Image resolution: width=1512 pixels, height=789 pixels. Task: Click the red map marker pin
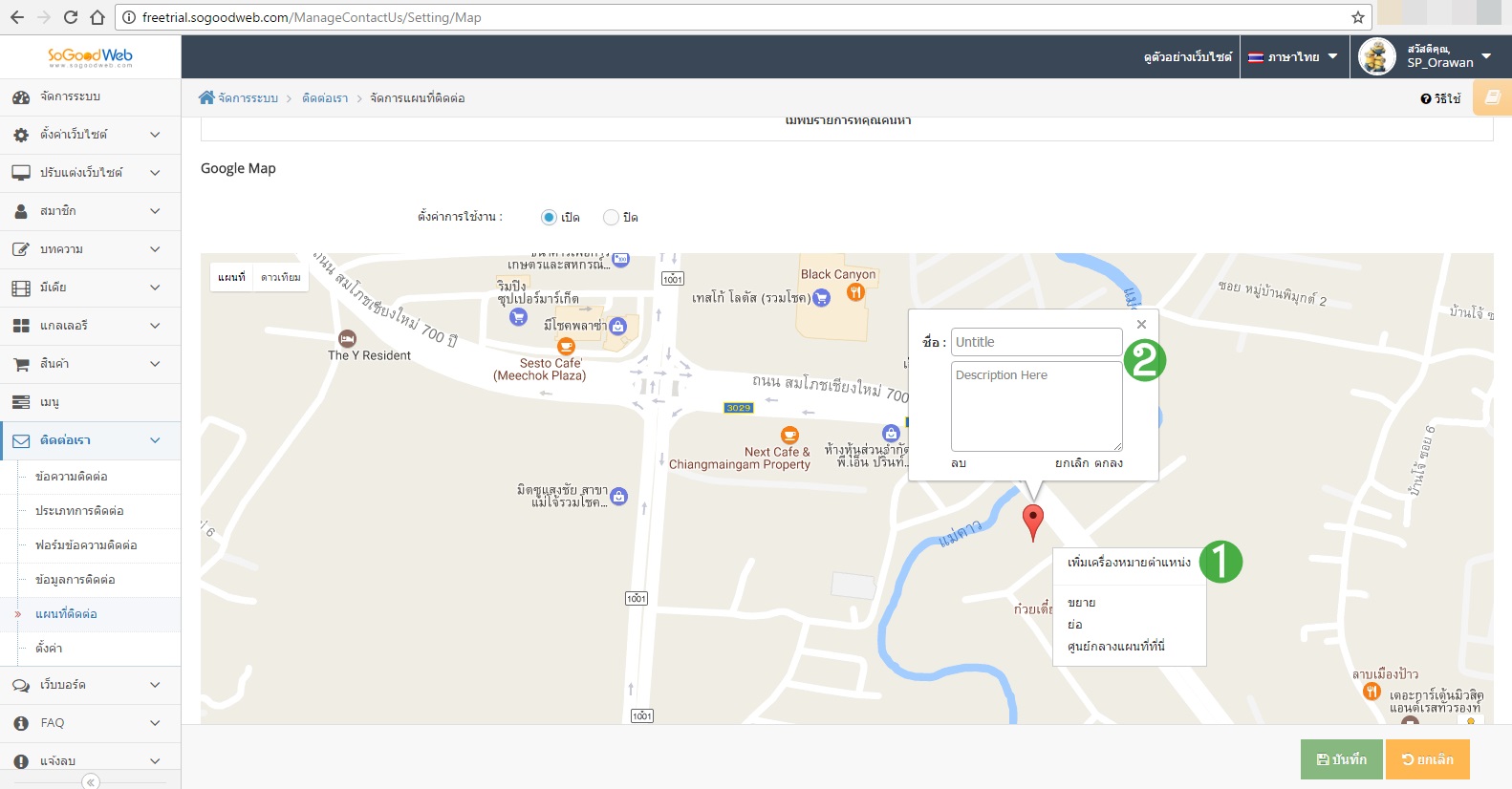[1032, 523]
